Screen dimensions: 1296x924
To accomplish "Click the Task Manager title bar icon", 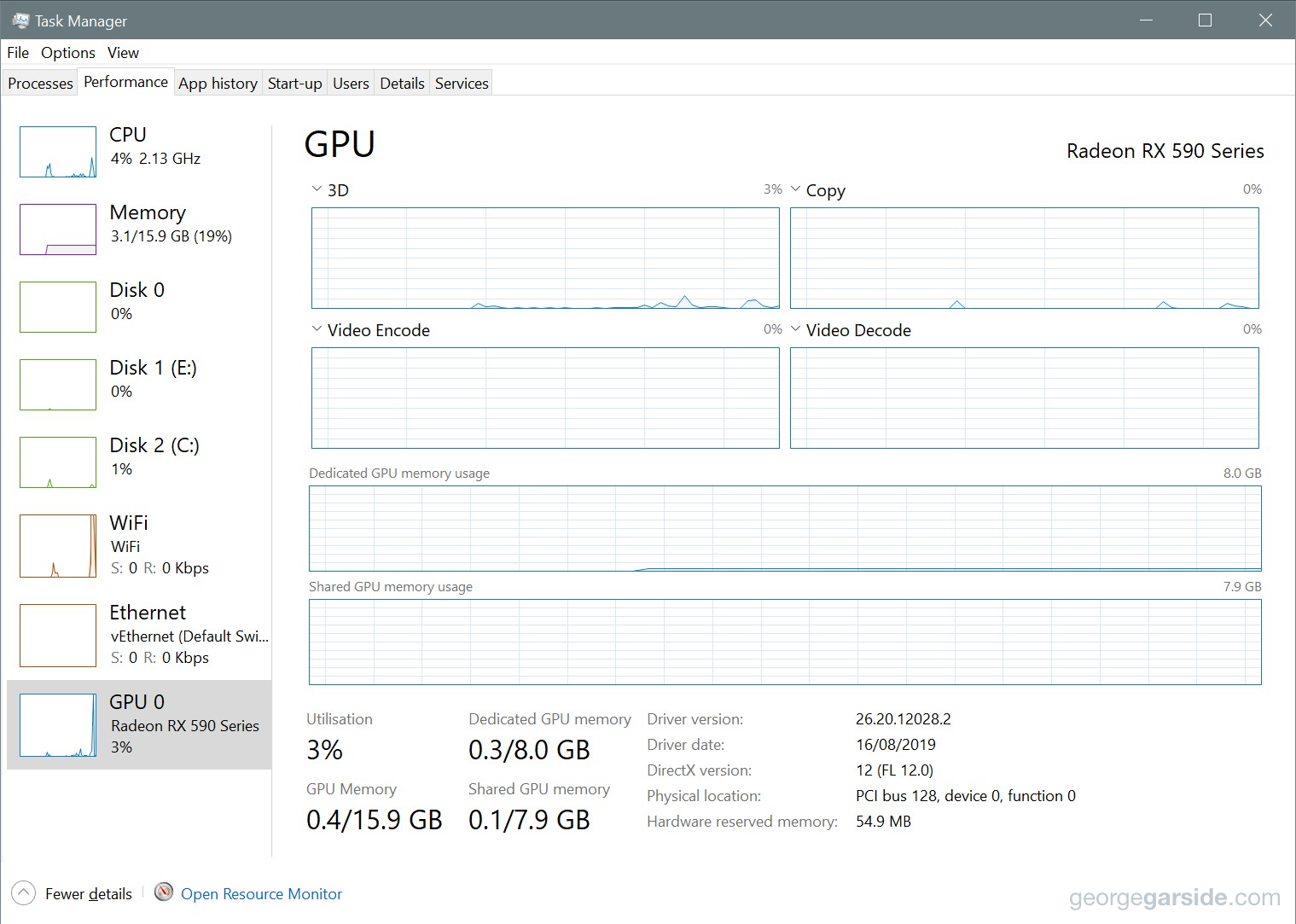I will [20, 20].
